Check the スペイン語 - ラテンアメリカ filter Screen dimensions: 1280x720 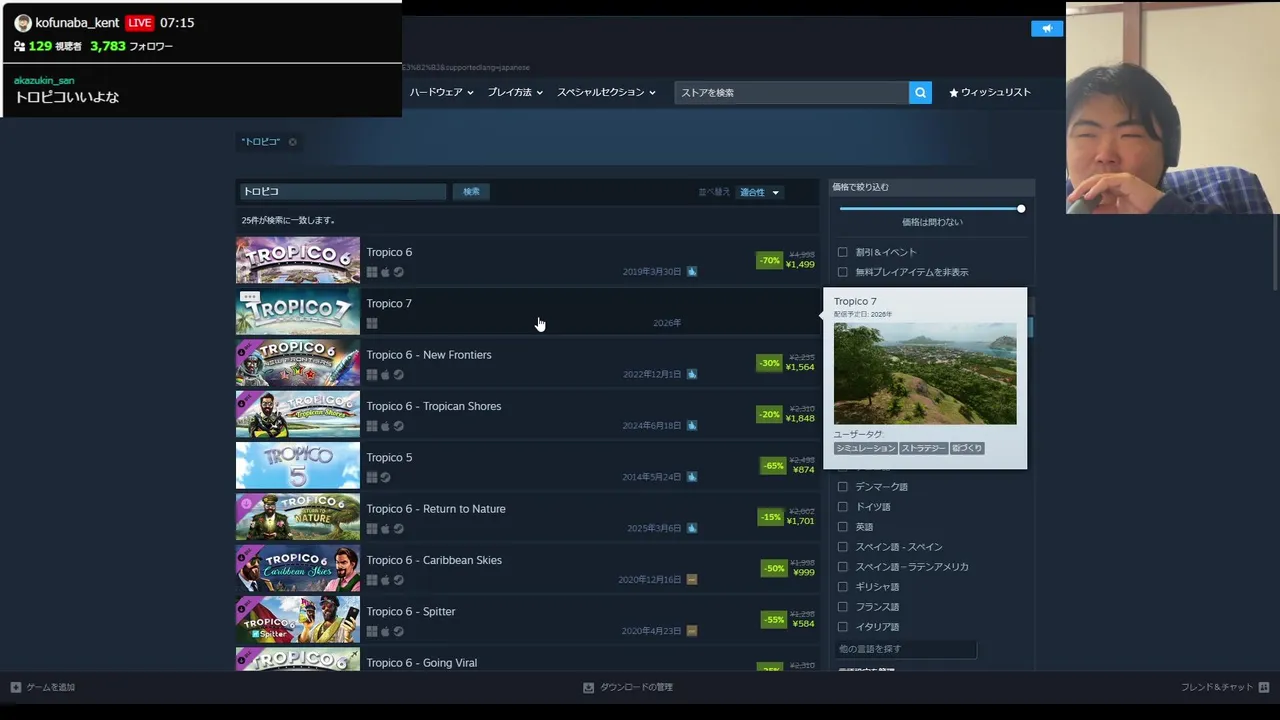[x=842, y=567]
